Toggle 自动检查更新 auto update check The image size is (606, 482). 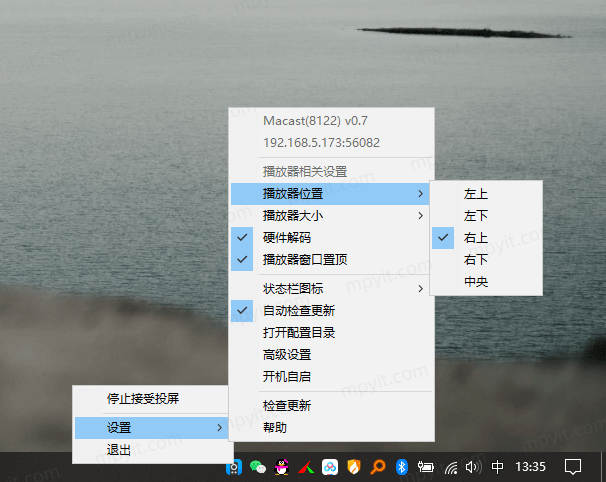[330, 311]
